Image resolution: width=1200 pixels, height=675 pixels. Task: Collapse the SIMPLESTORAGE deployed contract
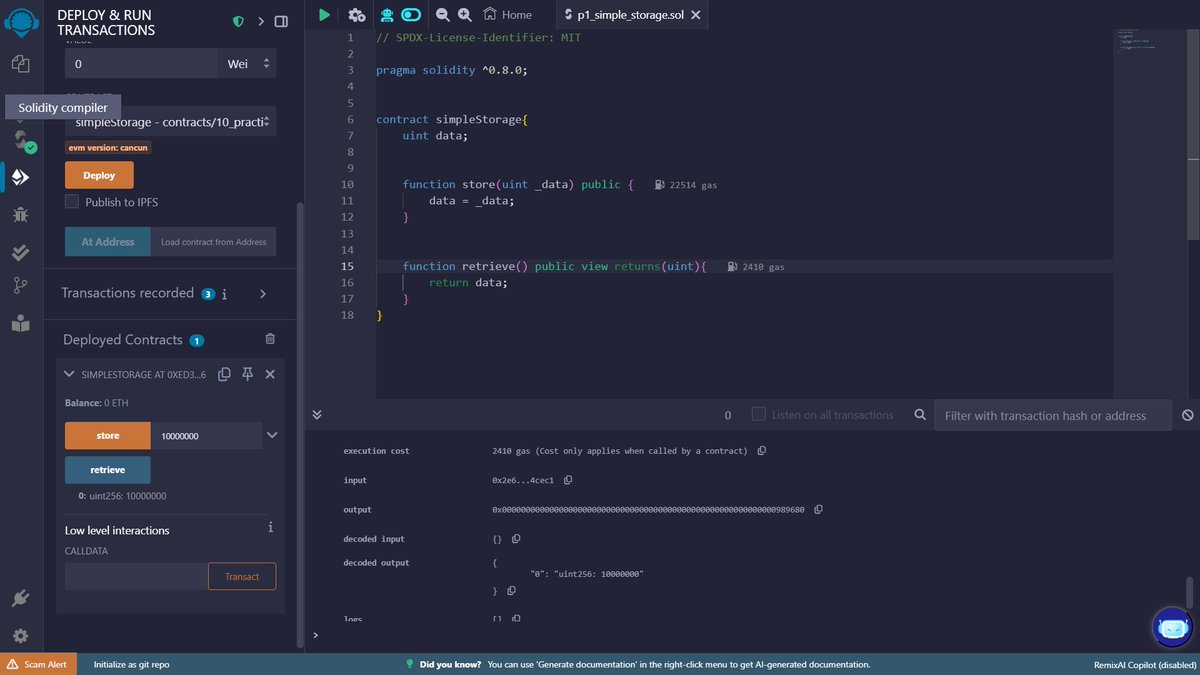coord(69,374)
